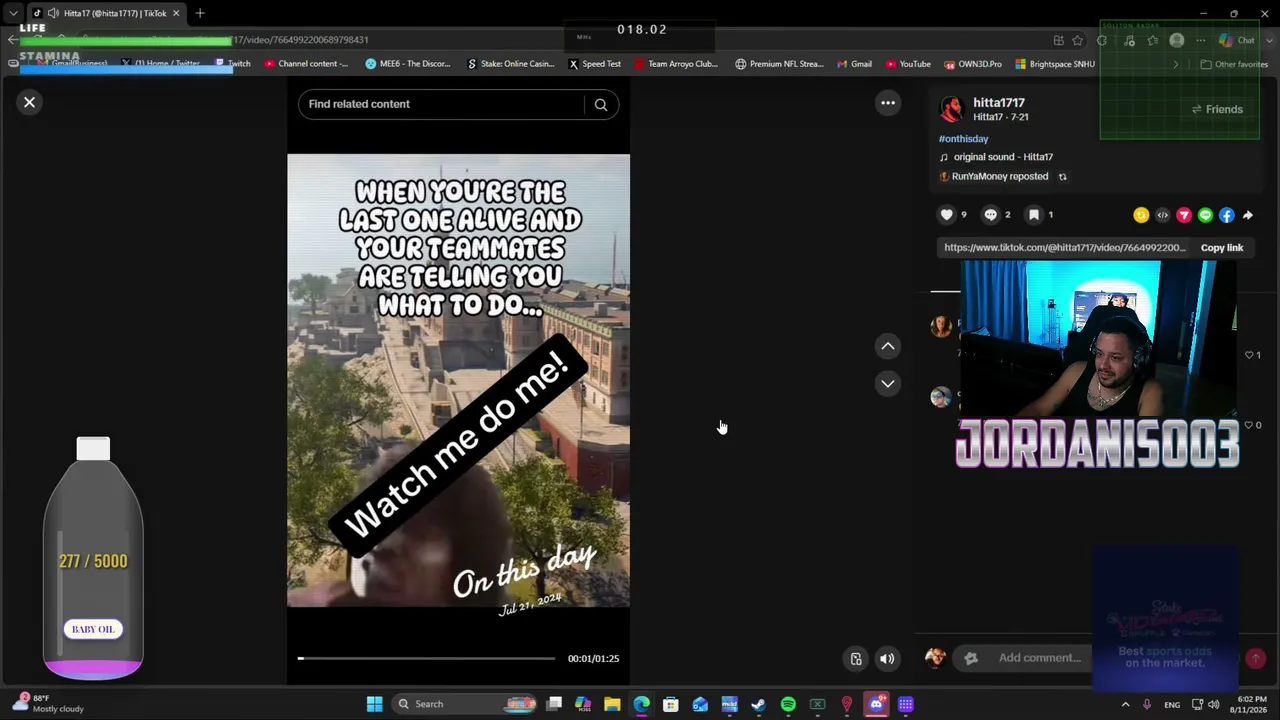Viewport: 1280px width, 720px height.
Task: Get embed code via the embed icon
Action: point(1162,215)
